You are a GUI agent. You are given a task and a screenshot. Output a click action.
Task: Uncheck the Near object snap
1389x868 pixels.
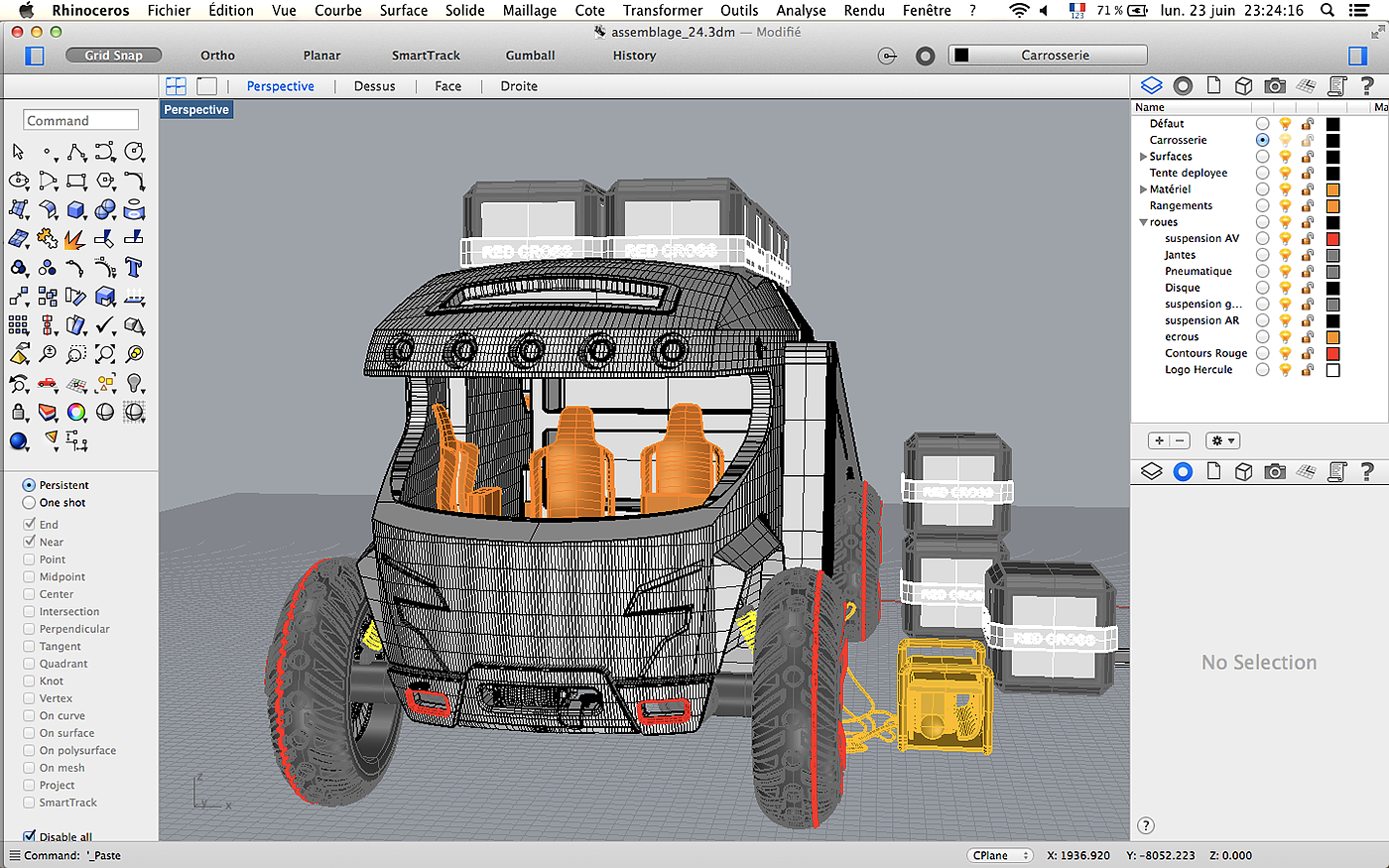click(30, 543)
